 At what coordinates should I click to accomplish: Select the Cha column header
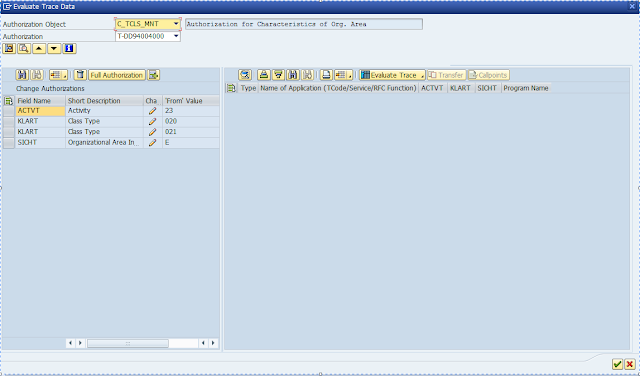[153, 101]
